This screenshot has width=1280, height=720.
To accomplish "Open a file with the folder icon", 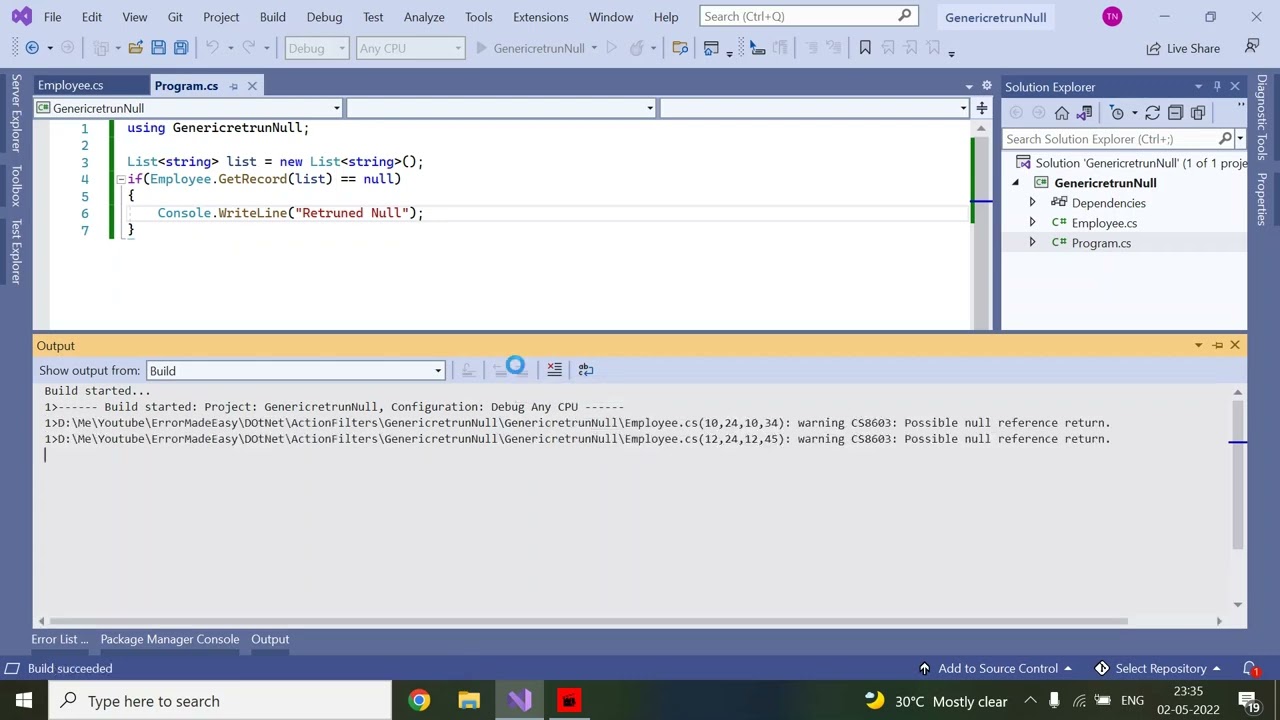I will click(135, 48).
